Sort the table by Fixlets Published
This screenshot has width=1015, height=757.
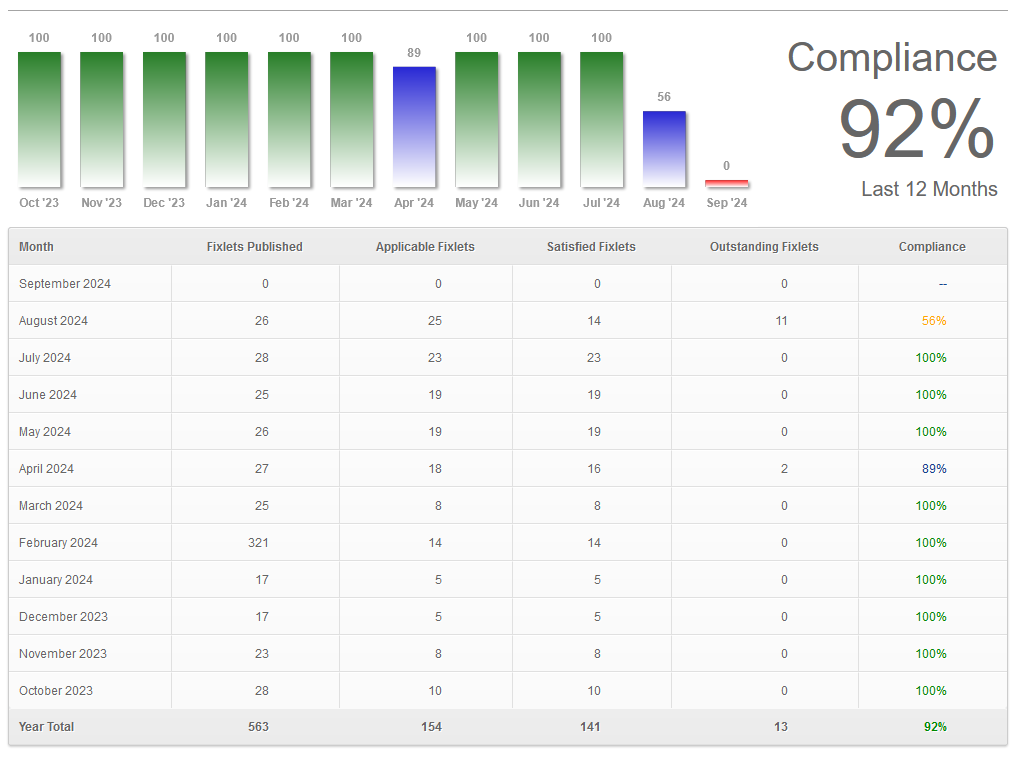coord(256,246)
